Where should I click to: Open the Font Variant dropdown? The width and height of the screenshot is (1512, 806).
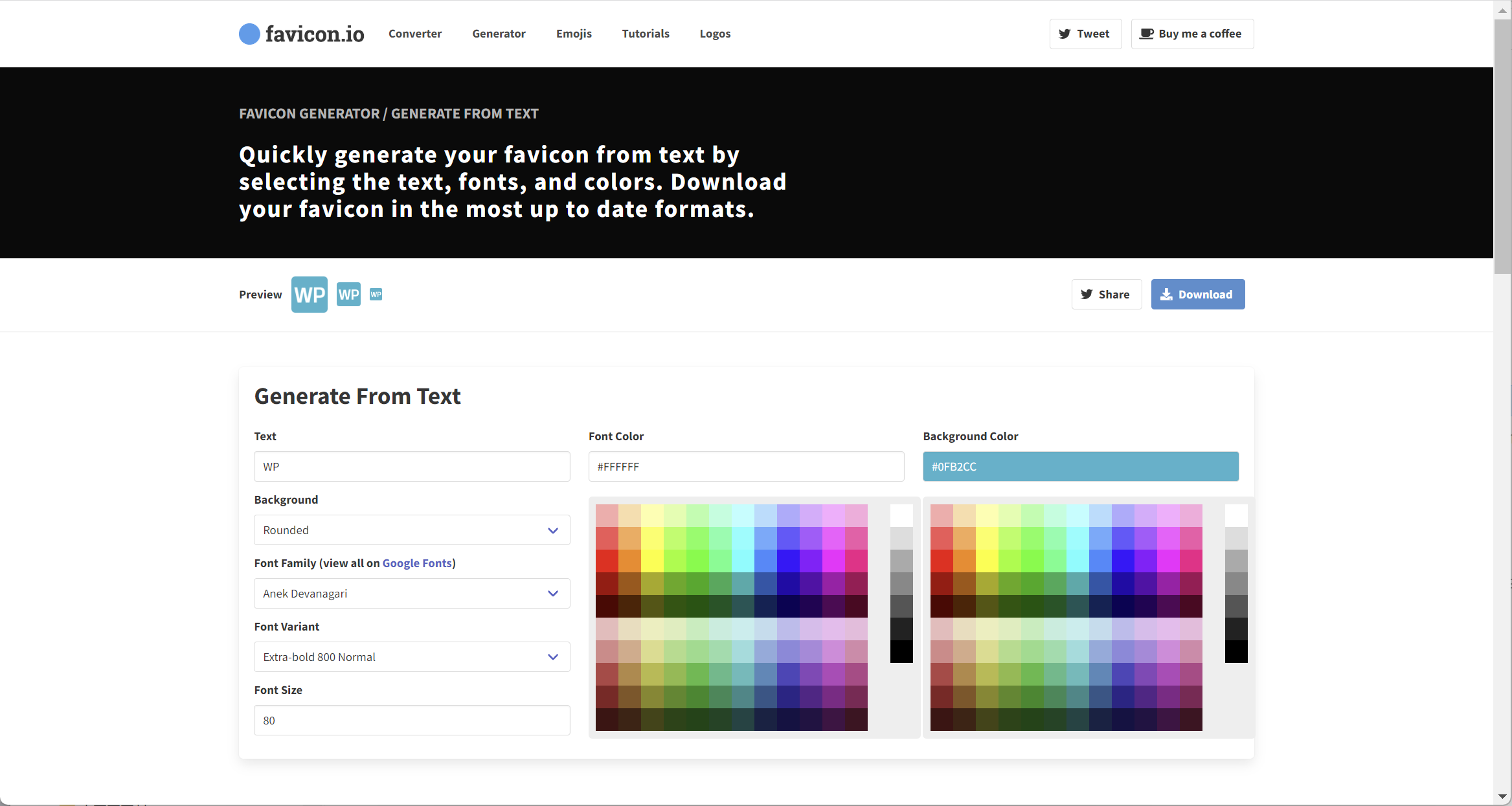[x=412, y=657]
